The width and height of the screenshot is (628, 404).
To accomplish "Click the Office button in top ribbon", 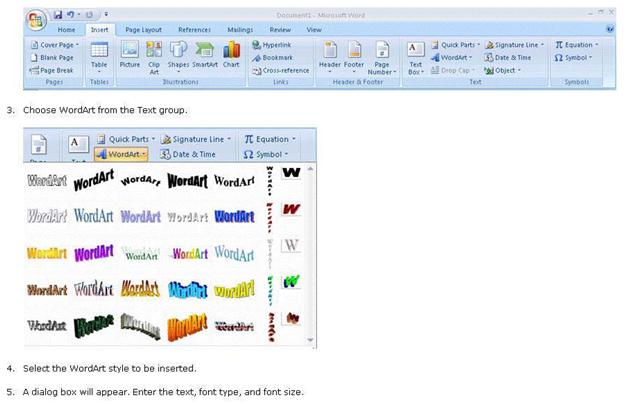I will (36, 20).
